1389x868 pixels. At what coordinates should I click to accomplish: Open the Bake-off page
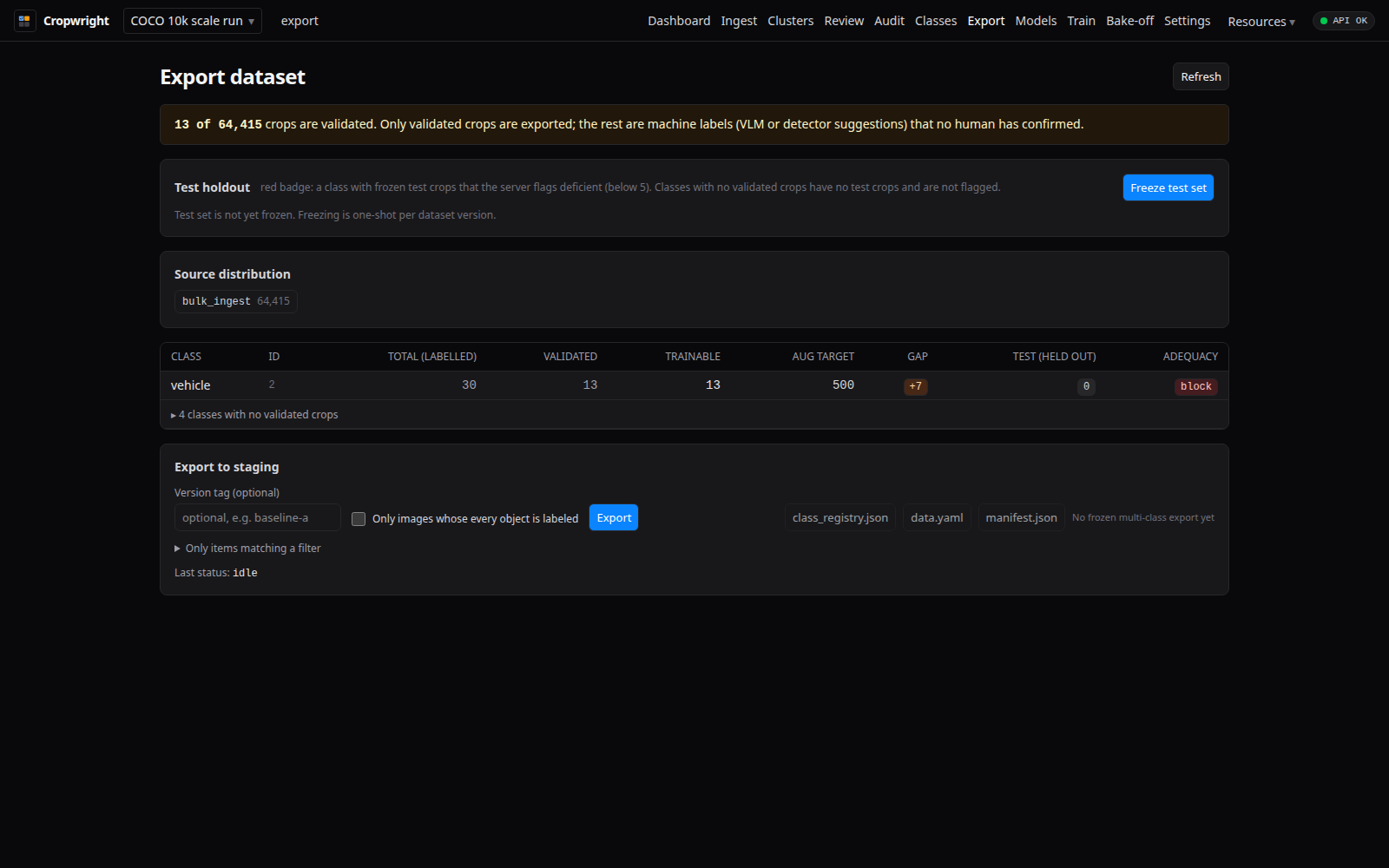click(x=1129, y=21)
